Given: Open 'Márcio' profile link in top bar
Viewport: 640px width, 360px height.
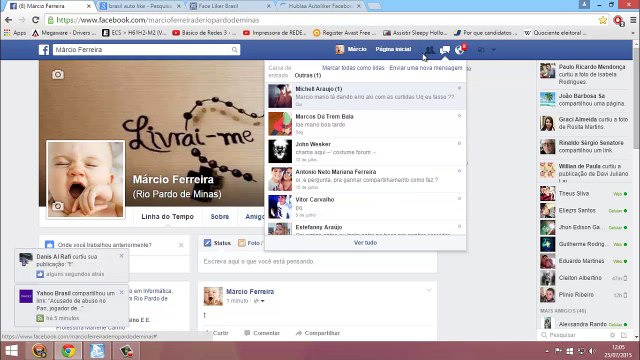Looking at the screenshot, I should 351,49.
